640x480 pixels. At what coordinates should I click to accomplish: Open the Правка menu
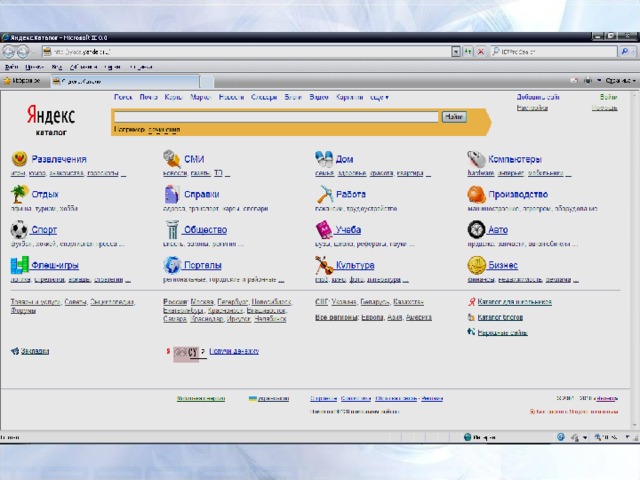coord(34,67)
